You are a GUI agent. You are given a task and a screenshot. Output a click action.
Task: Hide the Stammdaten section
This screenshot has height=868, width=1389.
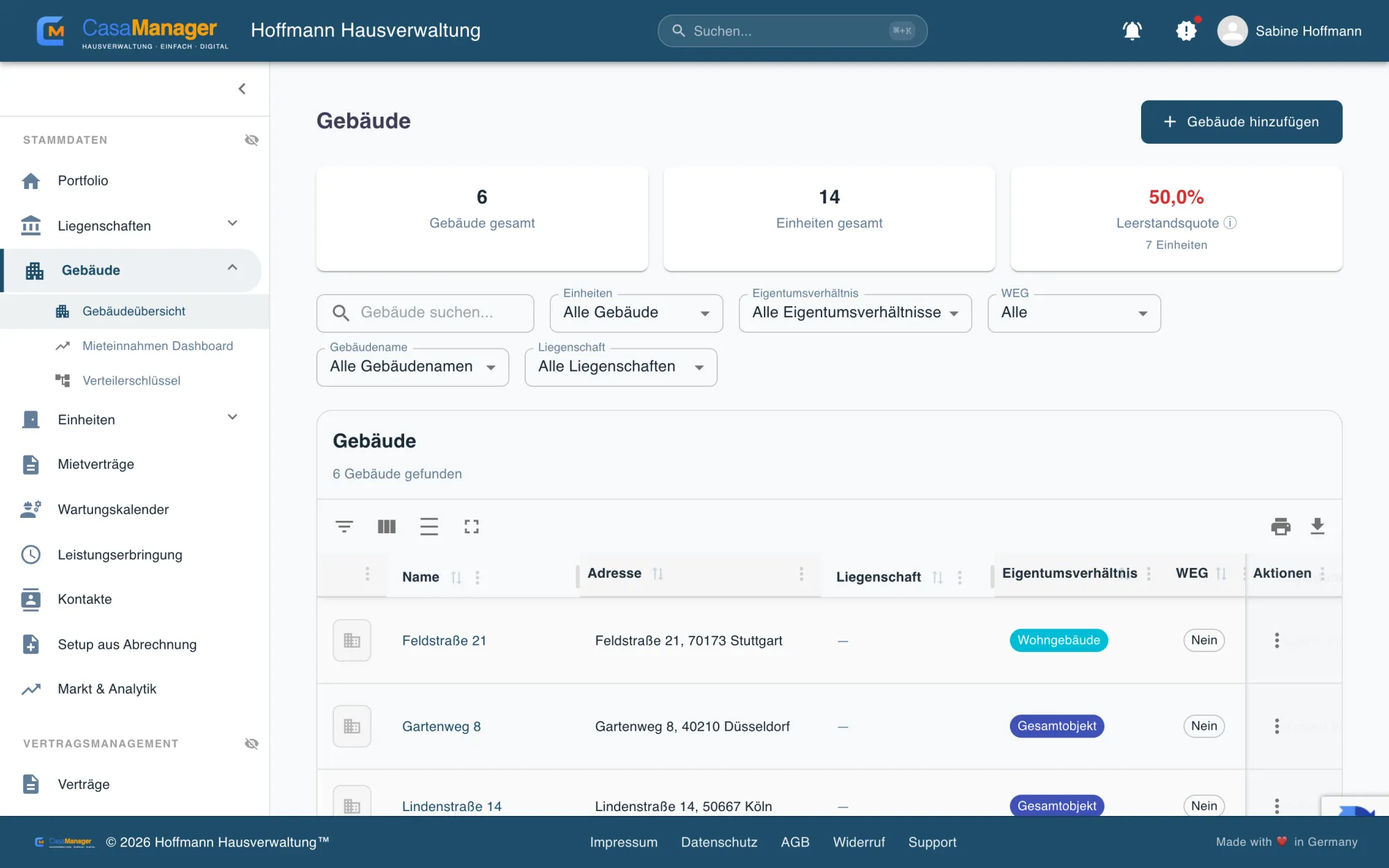251,140
